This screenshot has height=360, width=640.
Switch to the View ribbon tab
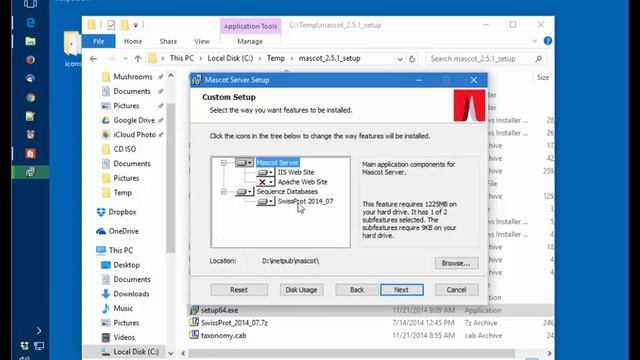tap(202, 41)
